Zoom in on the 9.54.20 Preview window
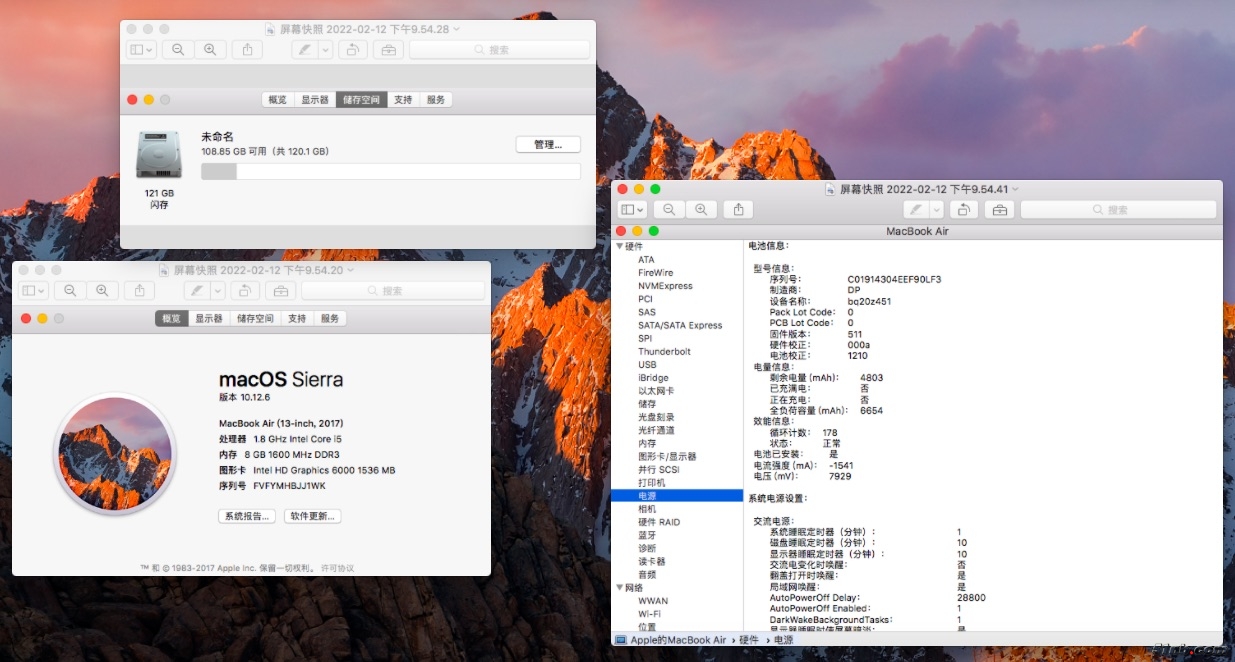Viewport: 1235px width, 662px height. coord(101,290)
